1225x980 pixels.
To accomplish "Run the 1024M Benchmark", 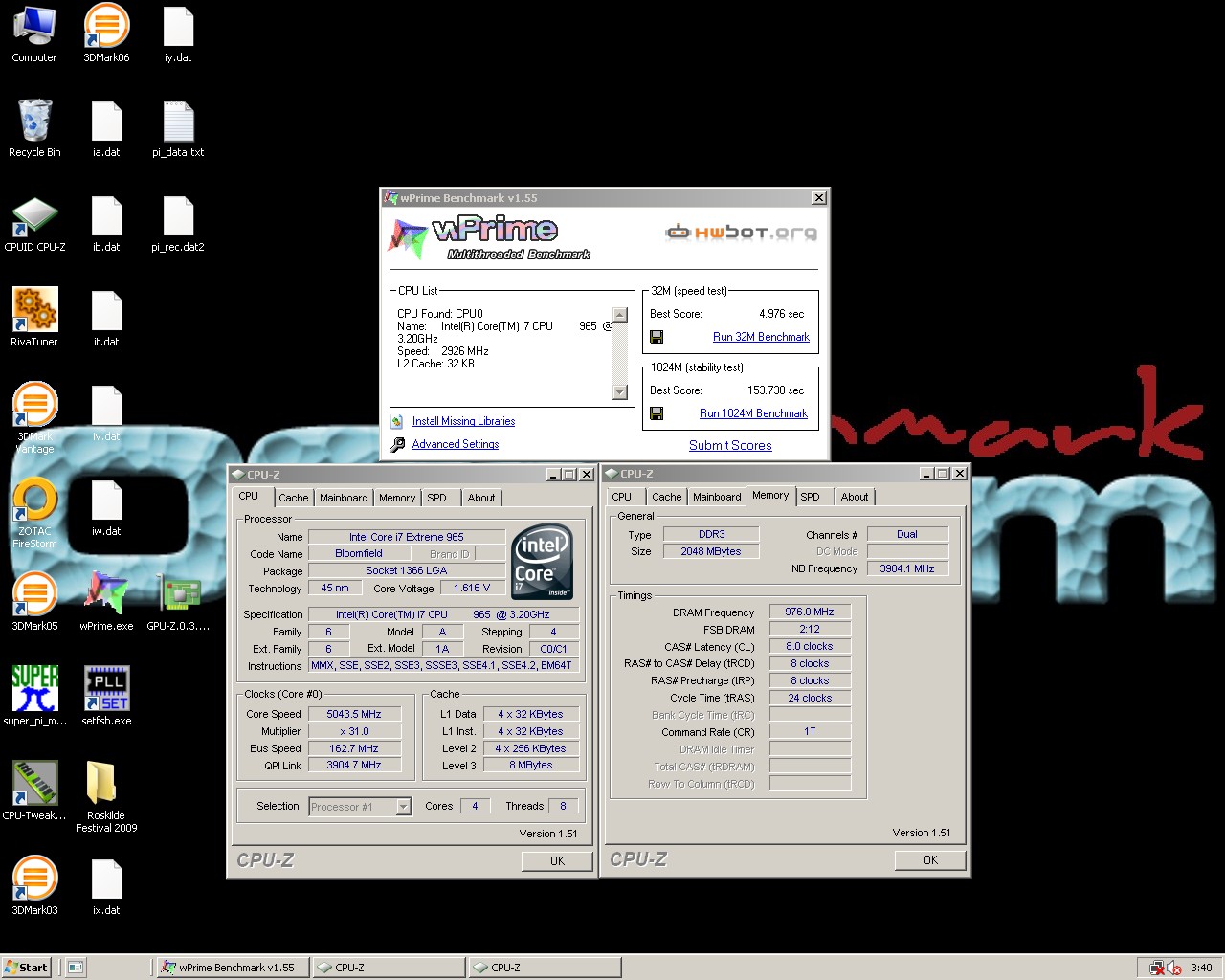I will 753,413.
